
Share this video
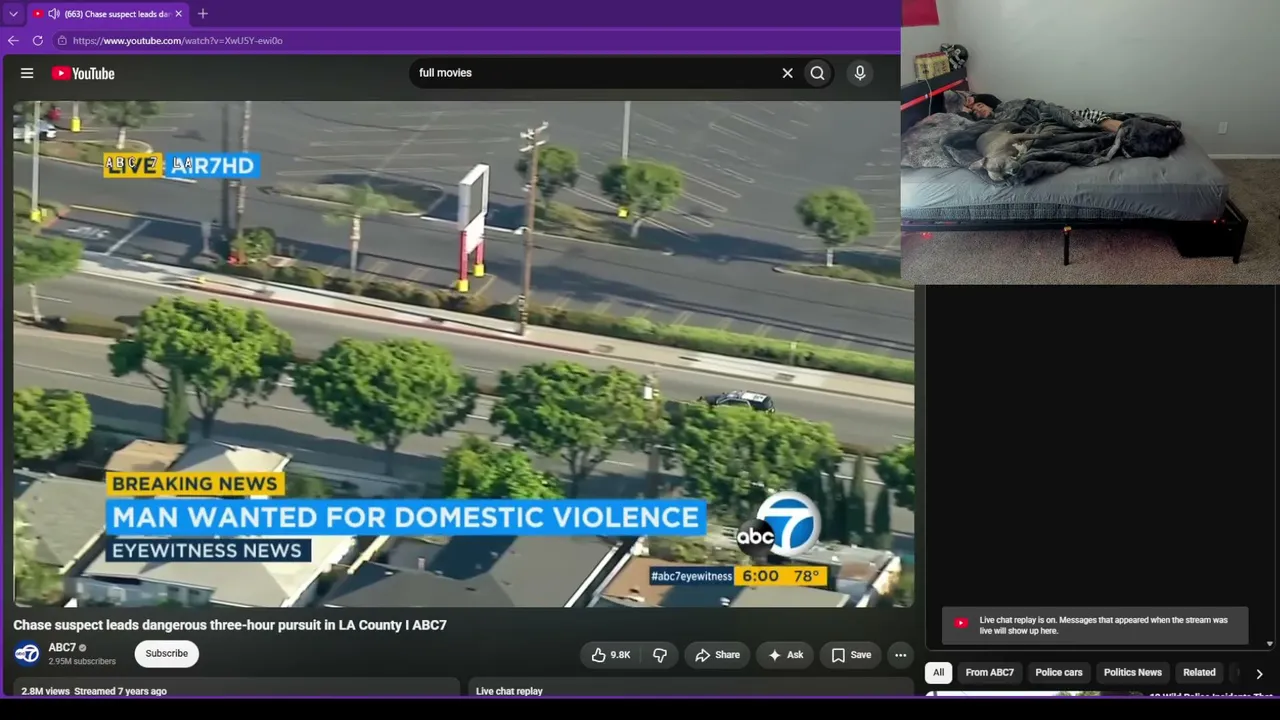pos(718,655)
